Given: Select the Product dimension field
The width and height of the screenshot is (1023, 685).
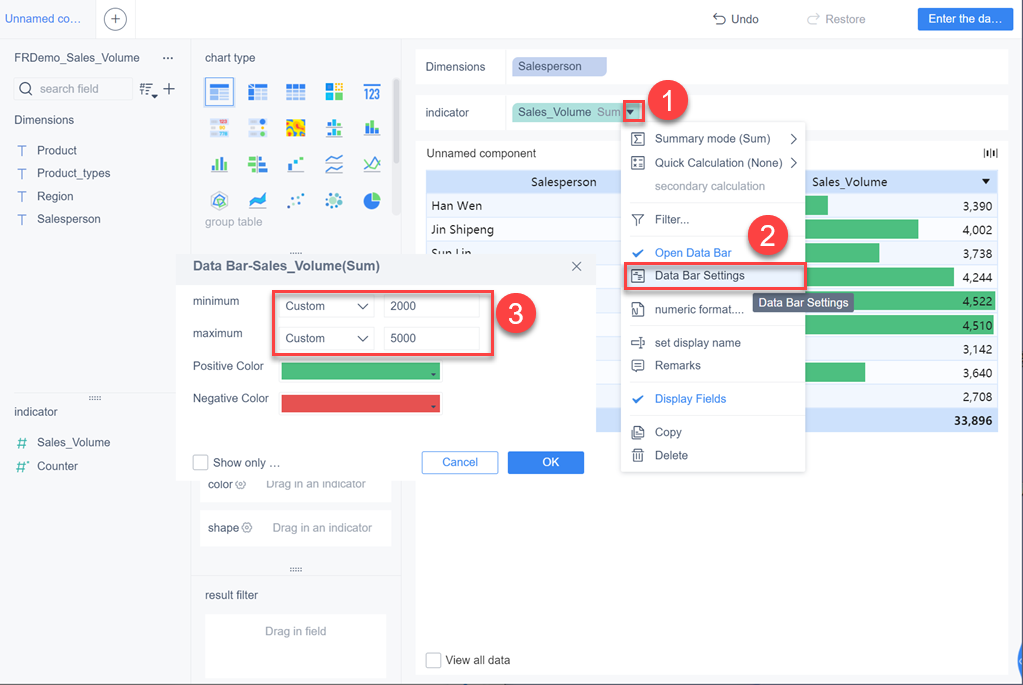Looking at the screenshot, I should point(57,151).
